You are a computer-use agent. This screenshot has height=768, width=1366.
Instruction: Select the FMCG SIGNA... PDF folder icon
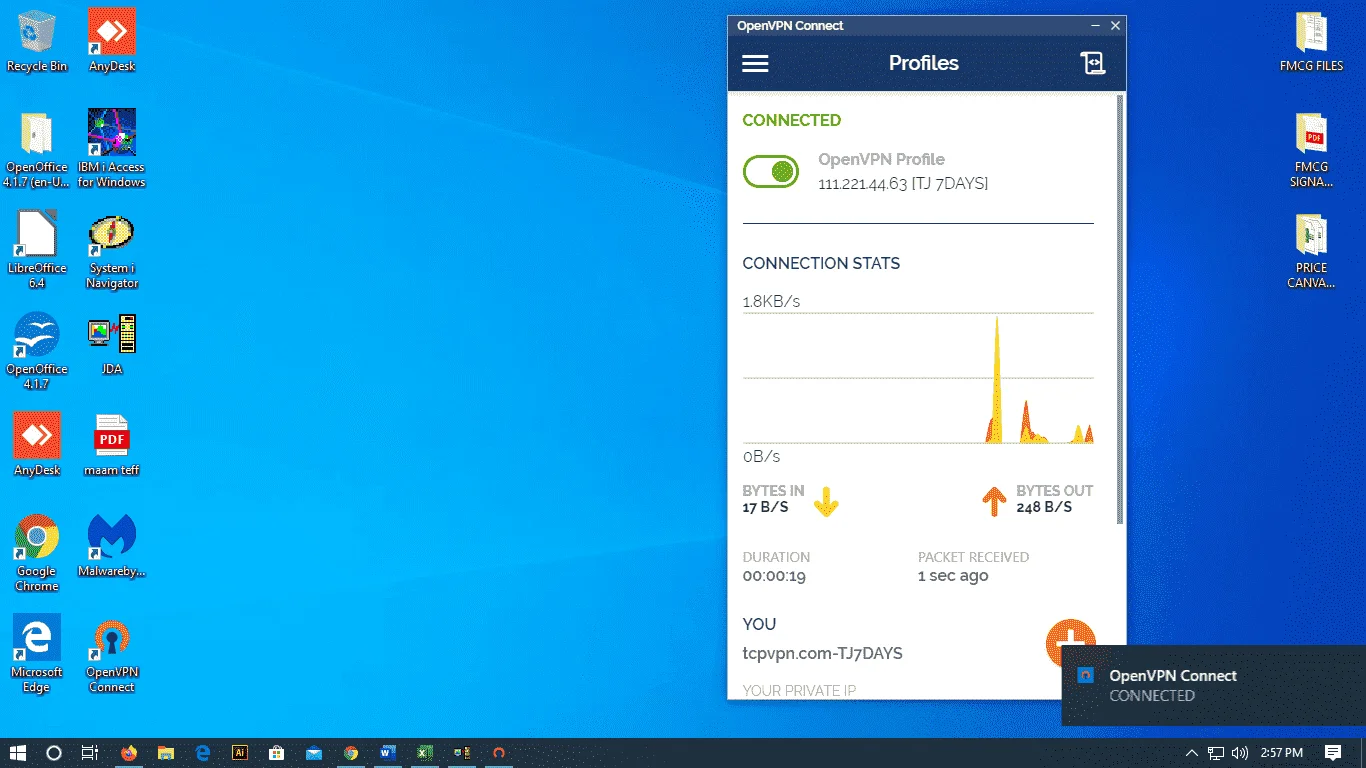1312,150
